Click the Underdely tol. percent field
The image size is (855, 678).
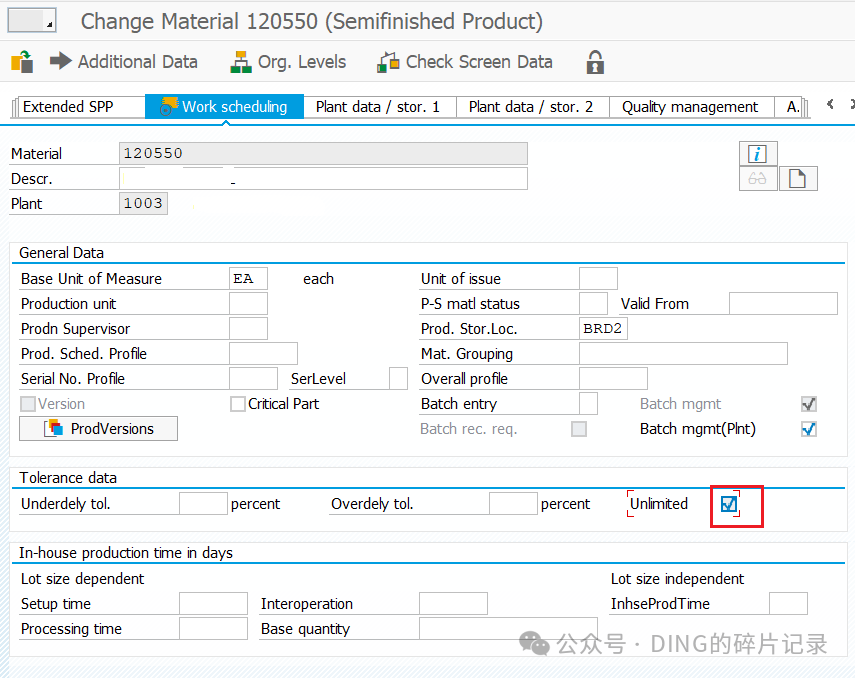point(203,503)
